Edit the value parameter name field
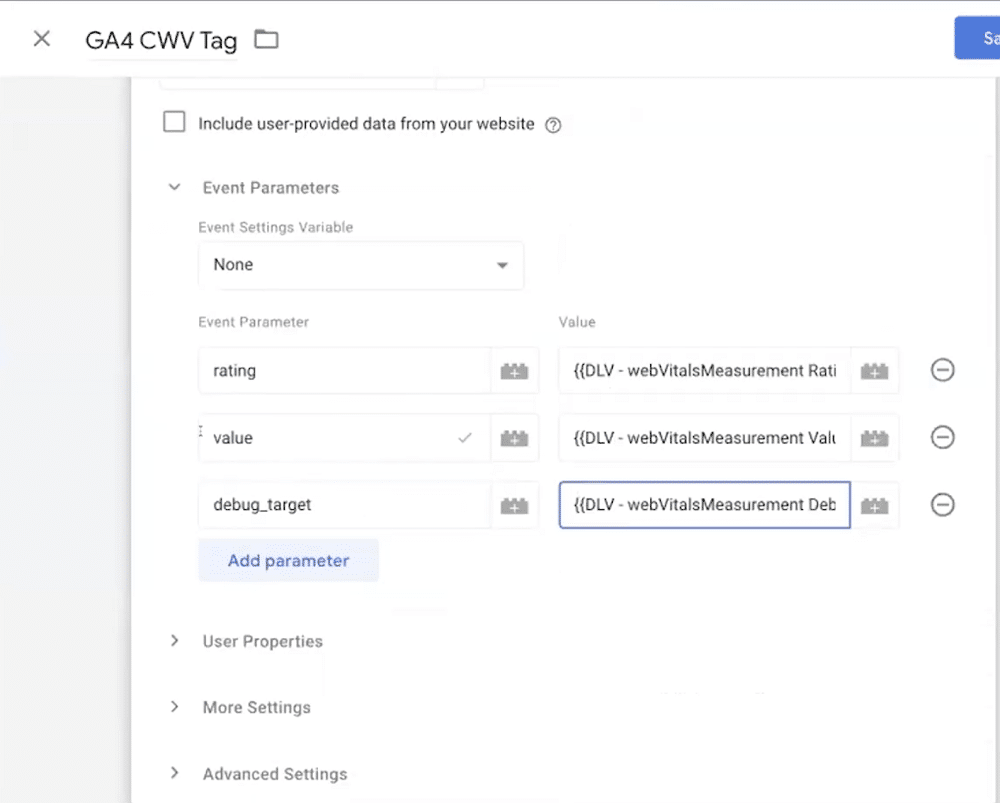 [344, 438]
